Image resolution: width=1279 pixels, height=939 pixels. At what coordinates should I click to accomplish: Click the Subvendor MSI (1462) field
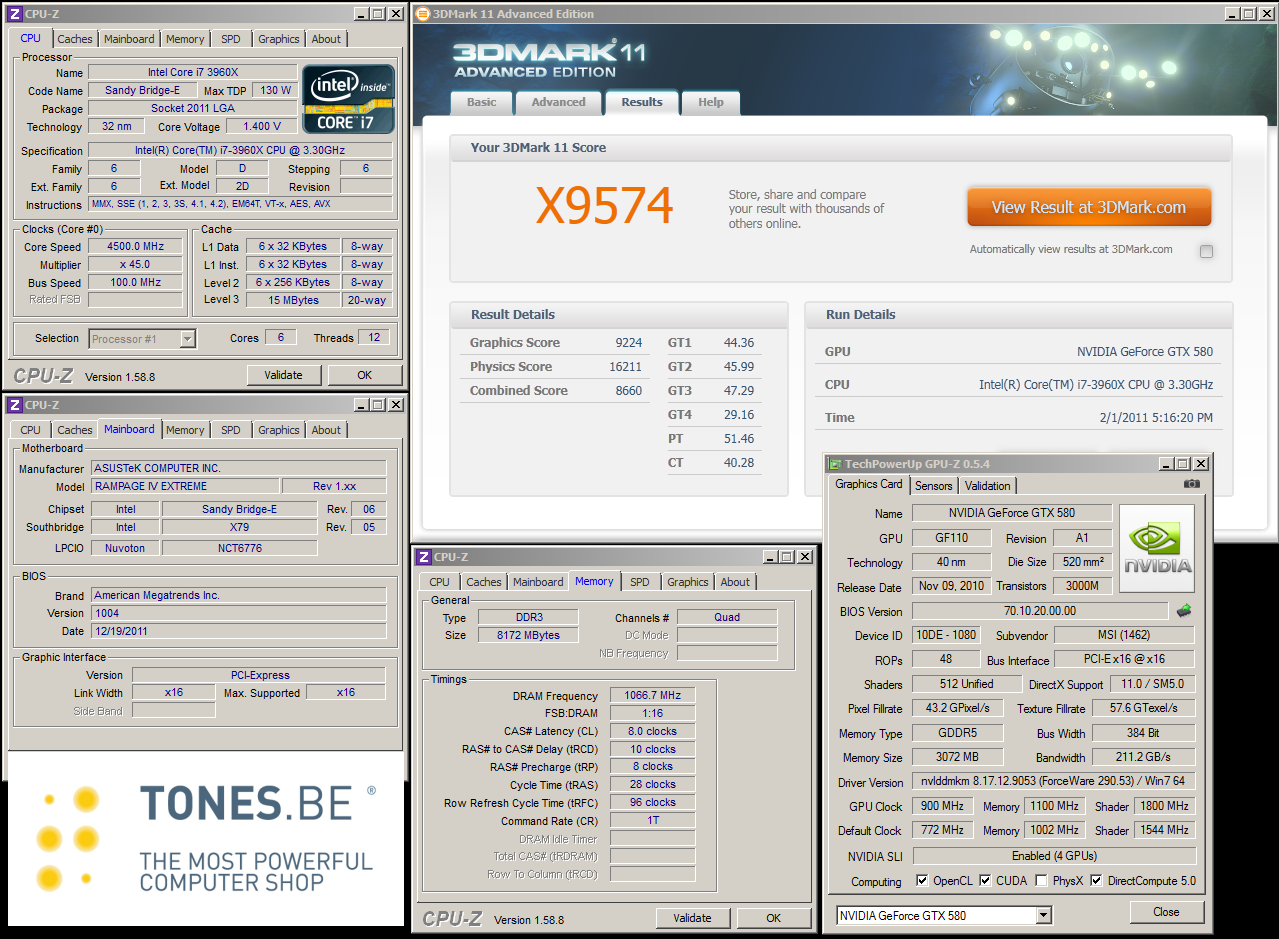(x=1124, y=635)
